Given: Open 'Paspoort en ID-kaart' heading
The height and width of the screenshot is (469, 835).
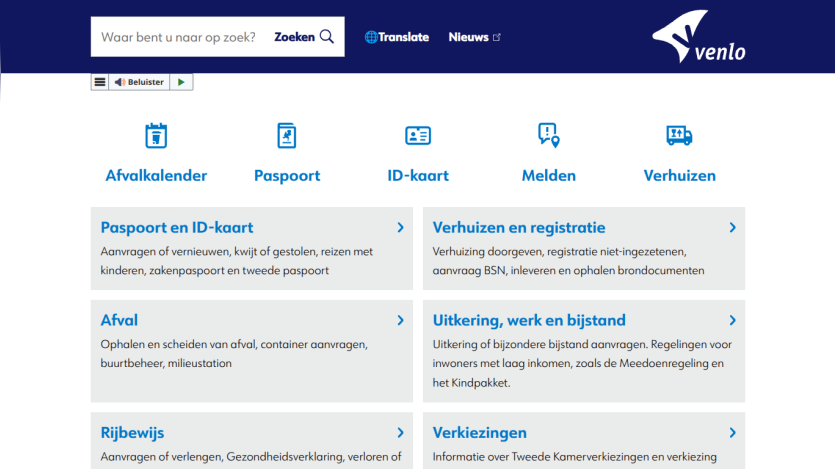Looking at the screenshot, I should tap(177, 227).
